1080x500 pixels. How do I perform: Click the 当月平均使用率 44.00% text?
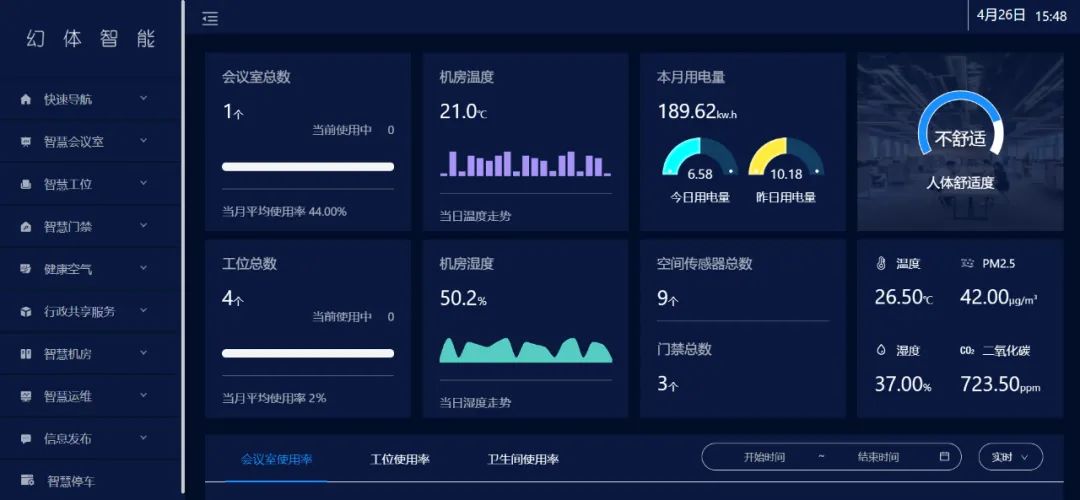coord(284,211)
